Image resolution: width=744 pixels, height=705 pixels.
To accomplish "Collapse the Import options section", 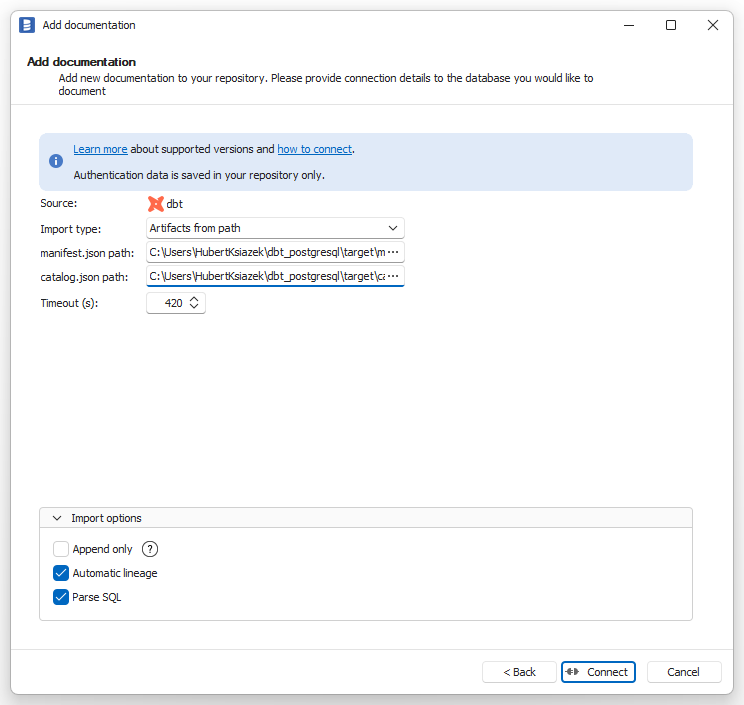I will [x=57, y=518].
